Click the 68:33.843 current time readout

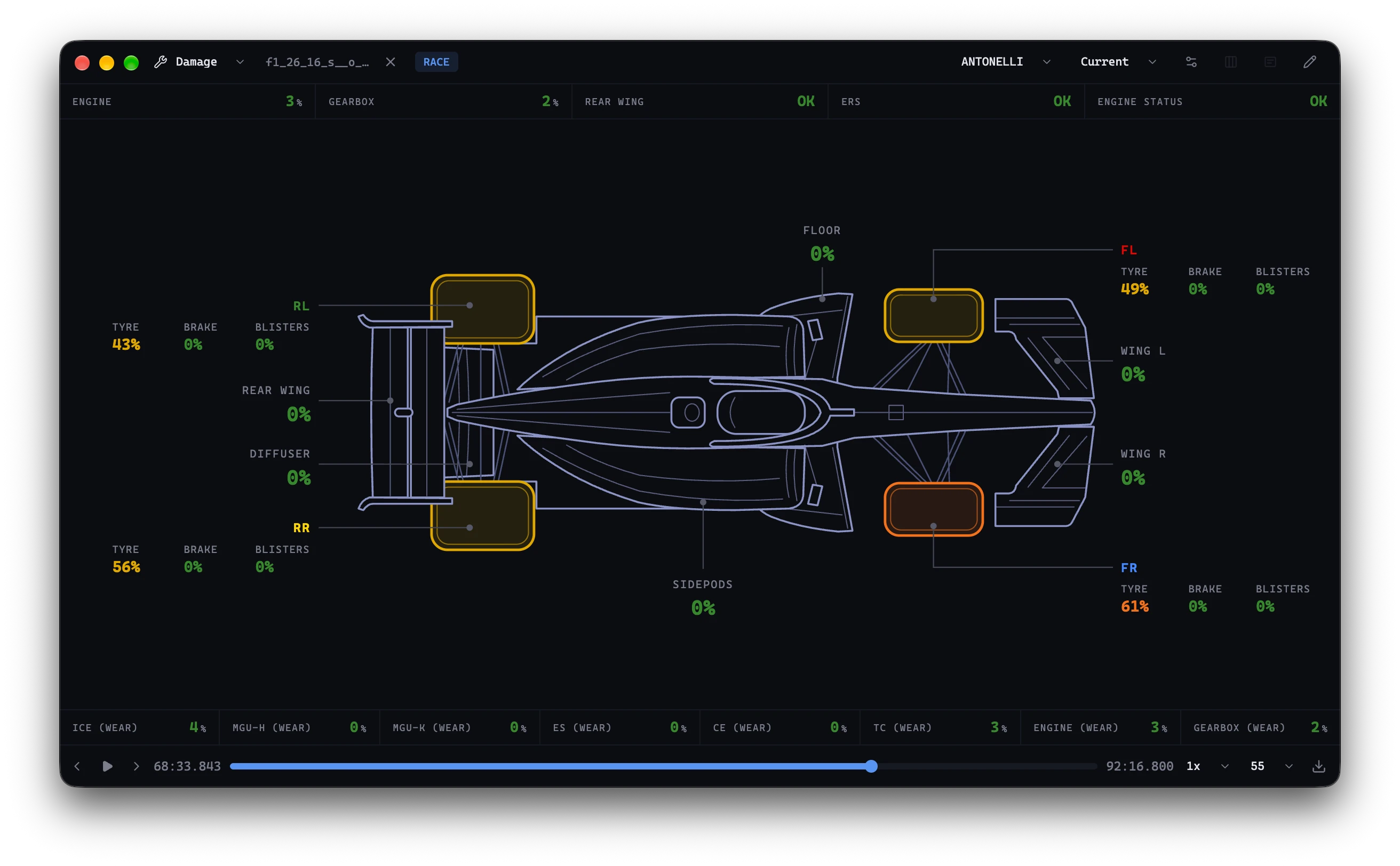(x=187, y=766)
